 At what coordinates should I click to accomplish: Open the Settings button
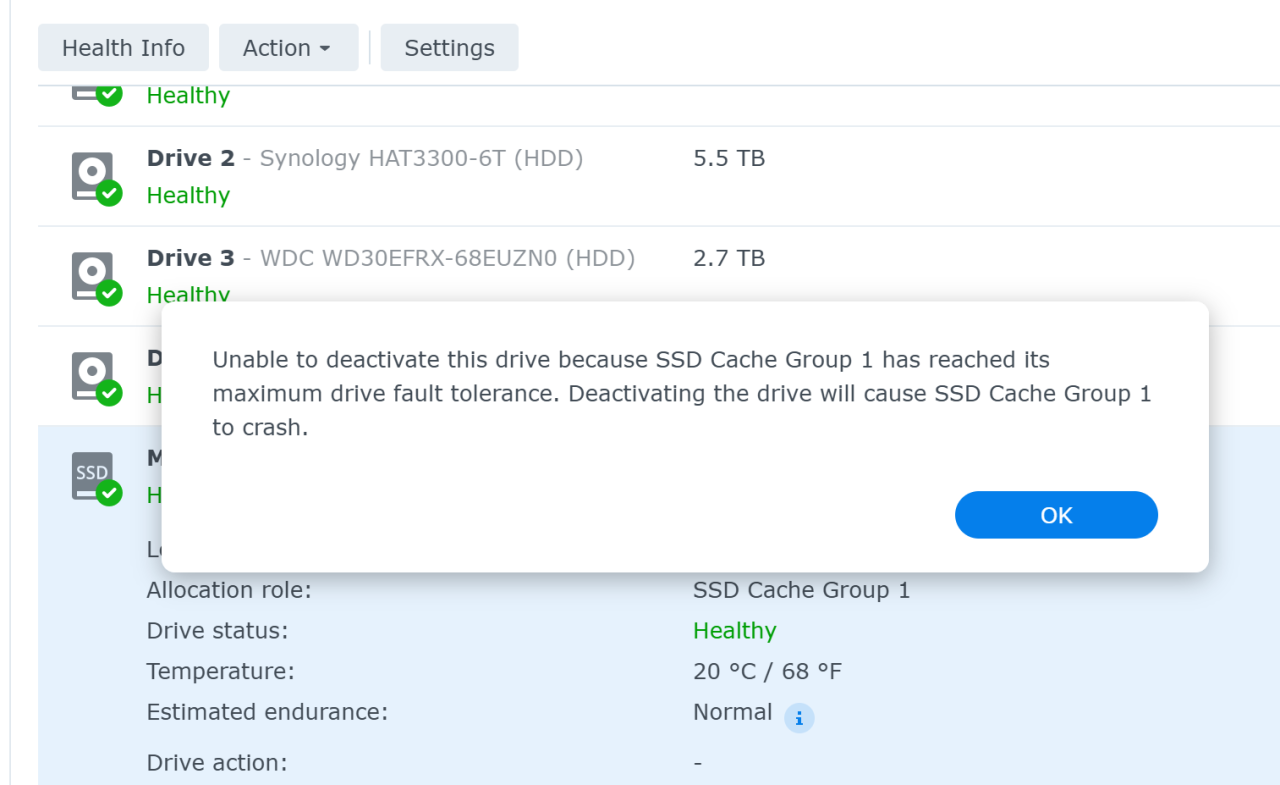coord(449,48)
